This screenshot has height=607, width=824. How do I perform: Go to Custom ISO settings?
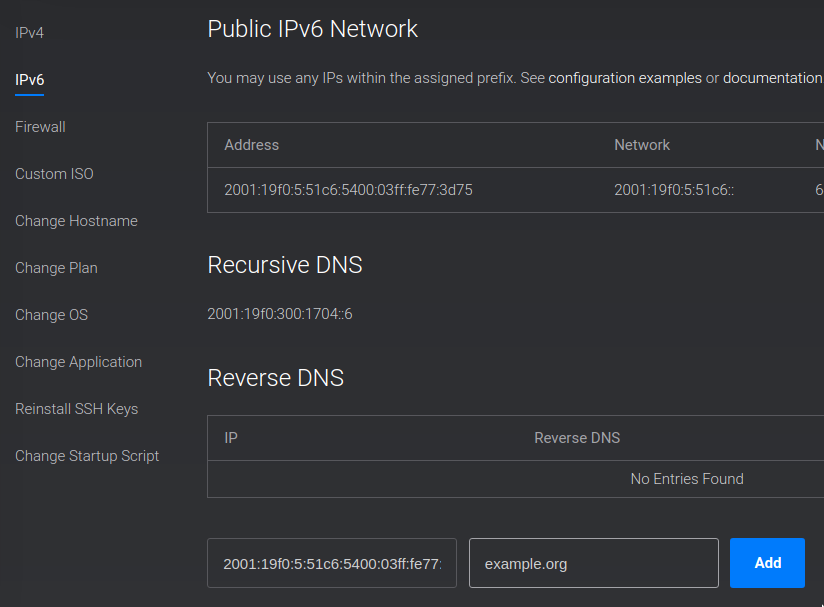pyautogui.click(x=54, y=174)
